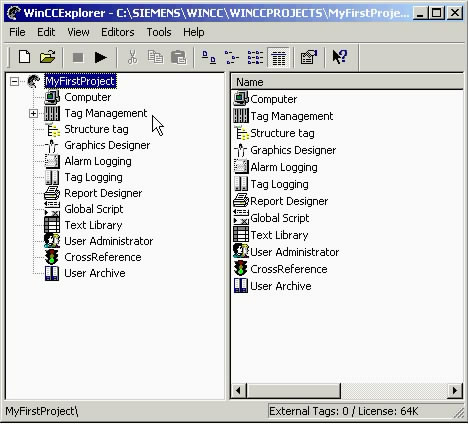
Task: Click Tag Logging icon in the tree
Action: pyautogui.click(x=52, y=177)
